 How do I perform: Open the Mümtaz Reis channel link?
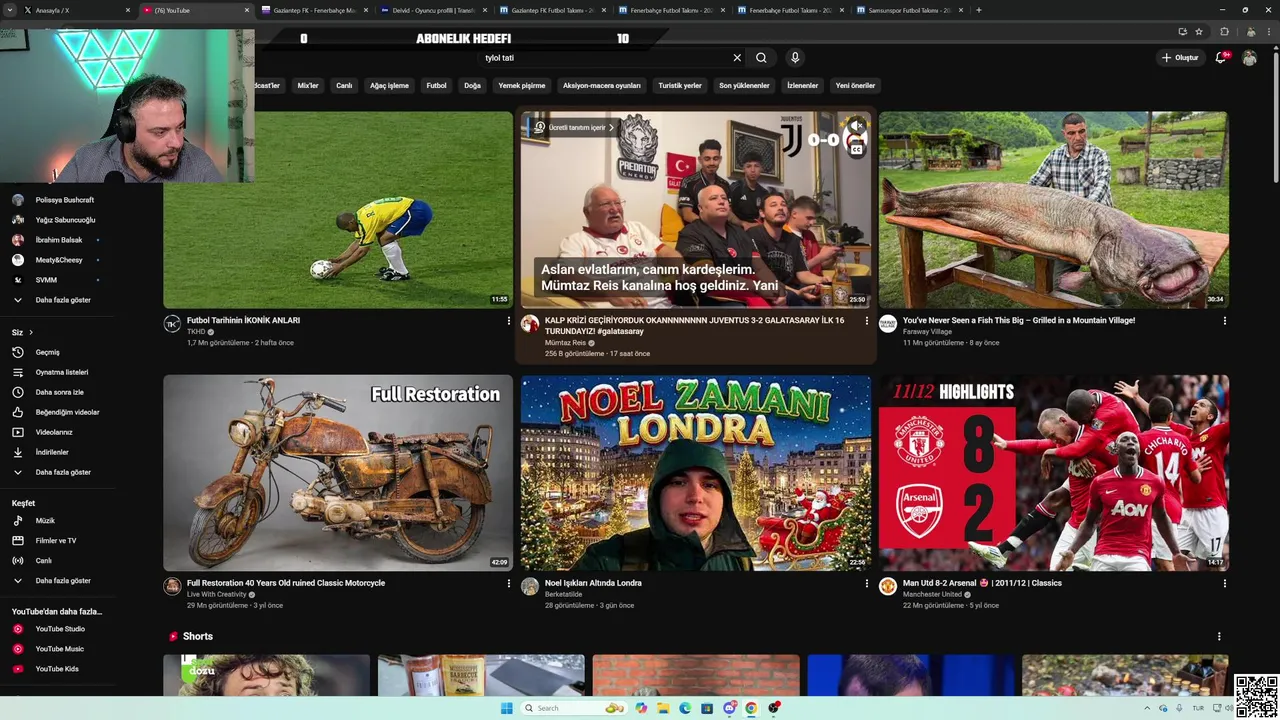coord(565,343)
